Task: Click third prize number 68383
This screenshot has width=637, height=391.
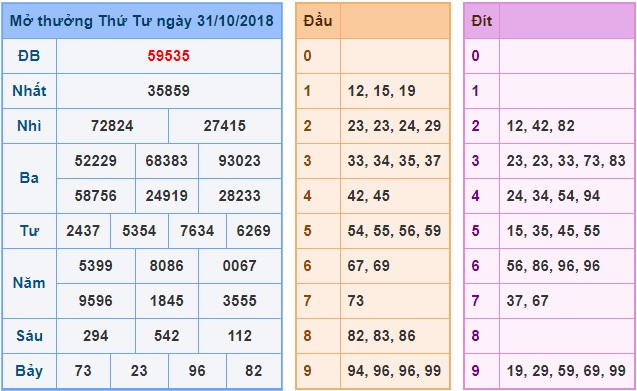Action: (167, 161)
